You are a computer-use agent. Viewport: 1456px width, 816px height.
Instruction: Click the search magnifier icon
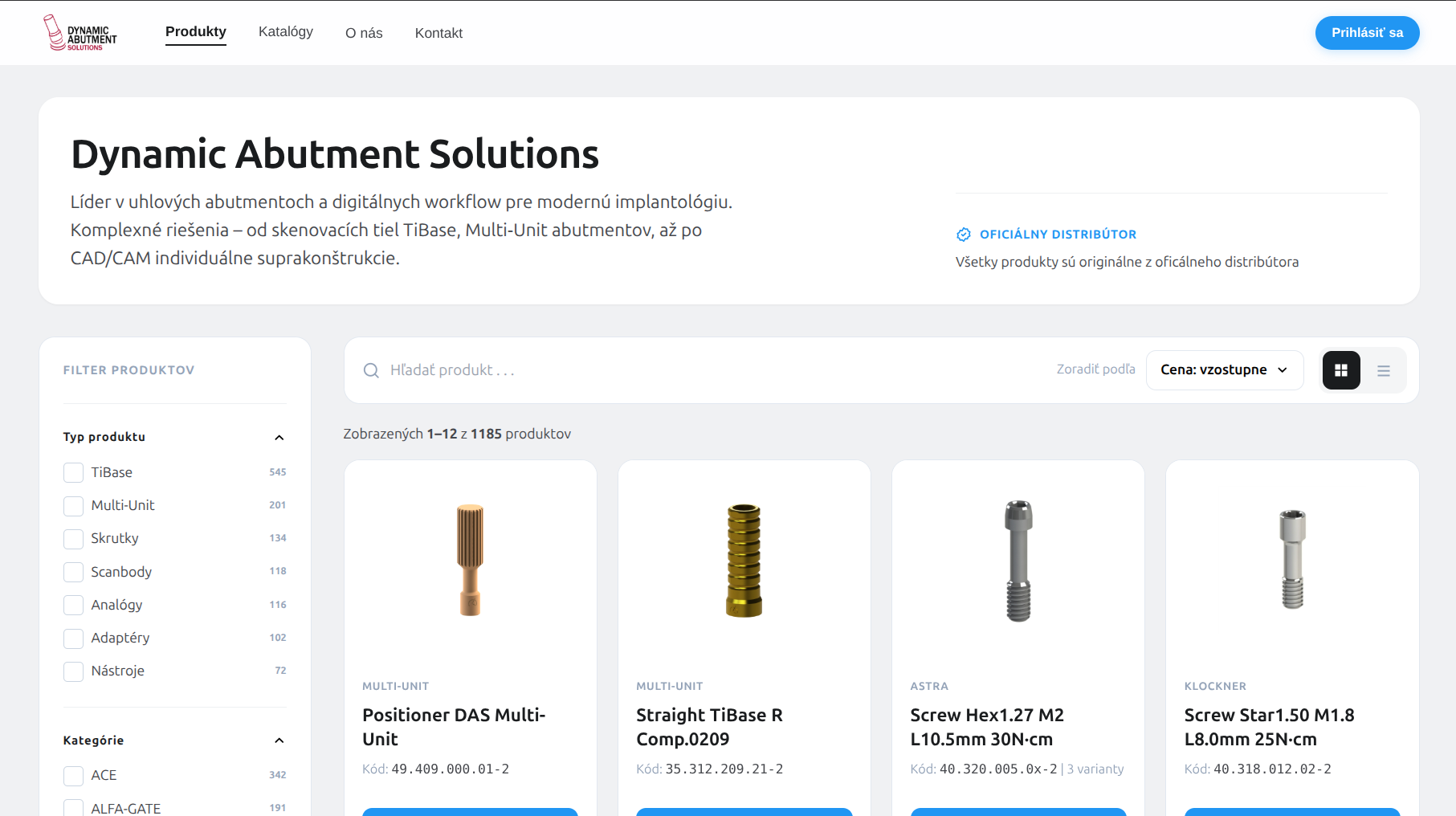pos(371,370)
